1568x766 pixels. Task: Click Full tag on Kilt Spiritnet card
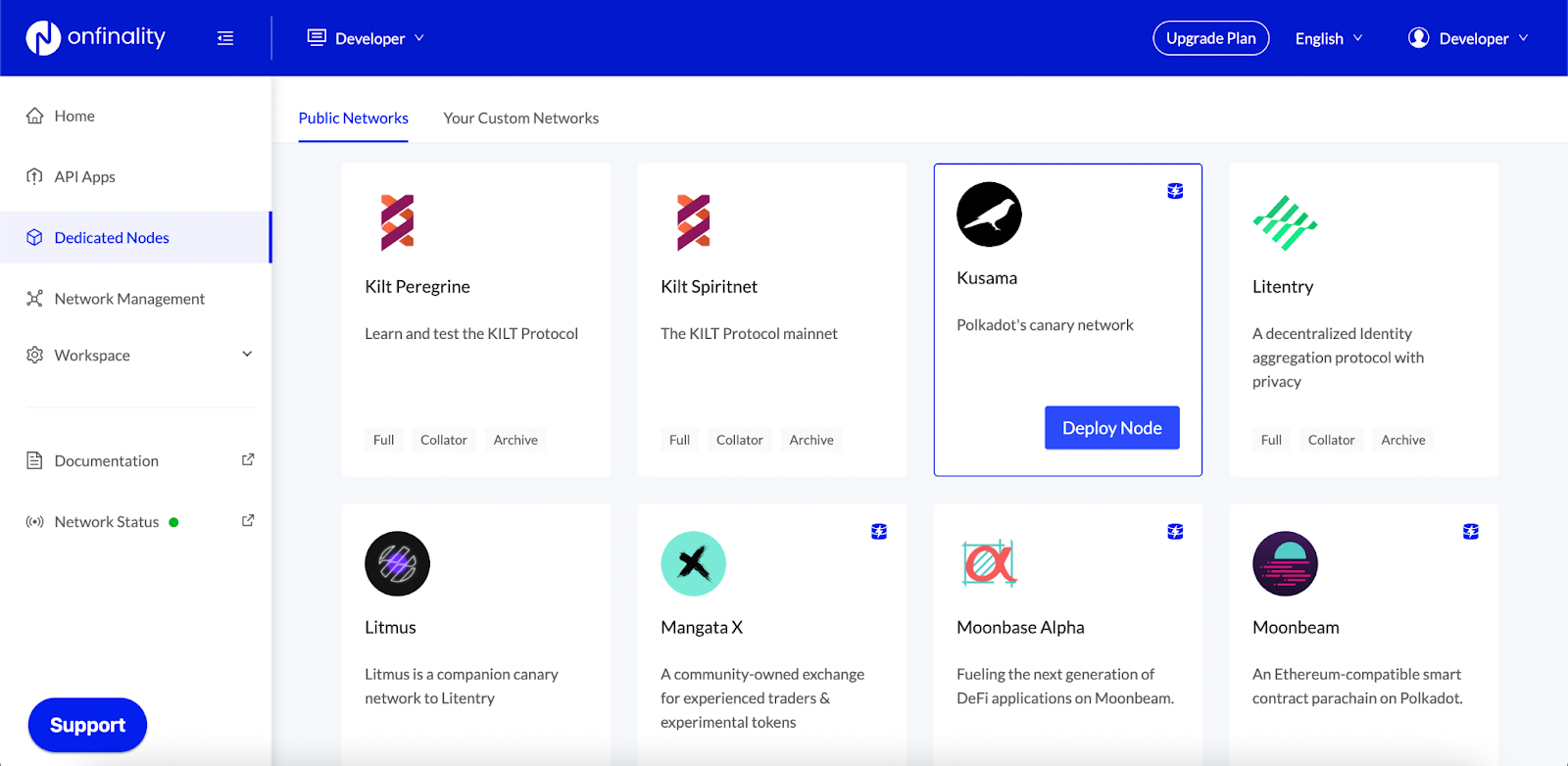[680, 440]
